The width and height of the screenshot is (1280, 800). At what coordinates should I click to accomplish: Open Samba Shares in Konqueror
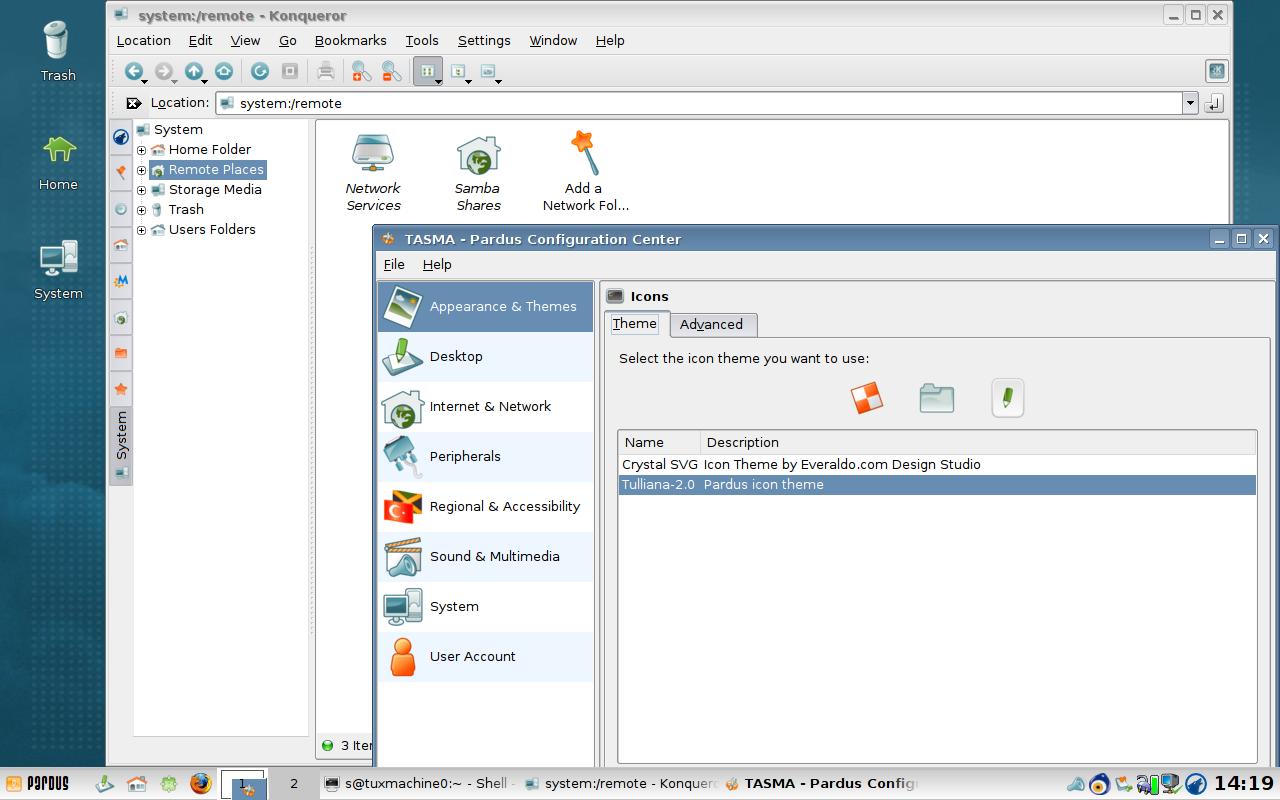coord(478,173)
